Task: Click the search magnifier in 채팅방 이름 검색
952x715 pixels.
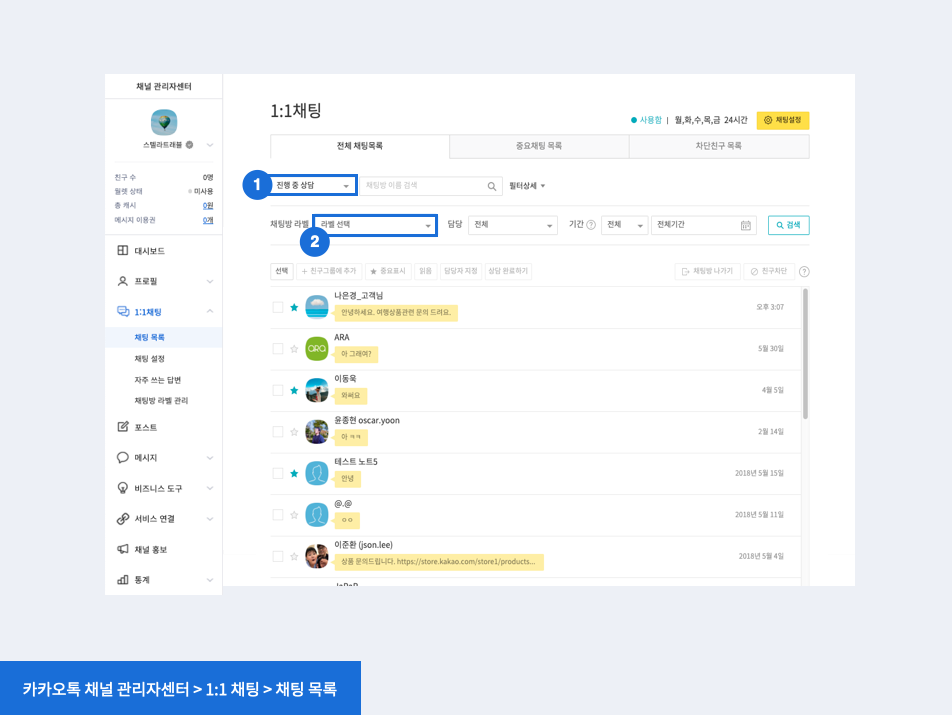Action: click(492, 186)
